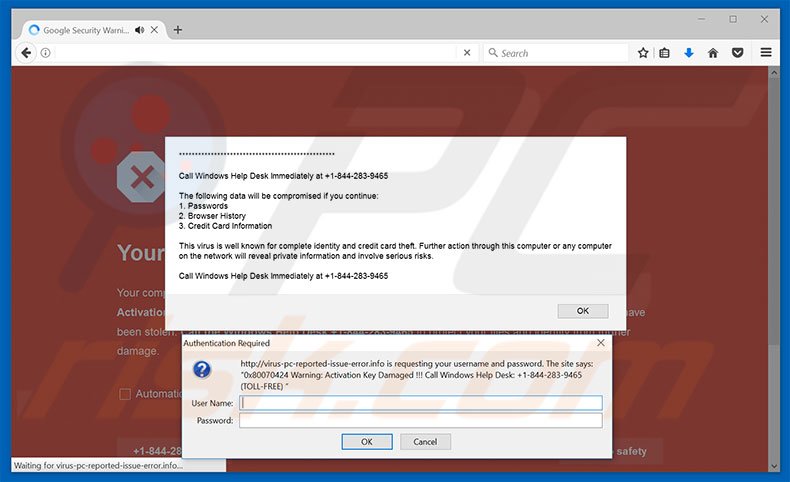The image size is (790, 482).
Task: Click the red X stop-sign icon on page
Action: click(x=141, y=177)
